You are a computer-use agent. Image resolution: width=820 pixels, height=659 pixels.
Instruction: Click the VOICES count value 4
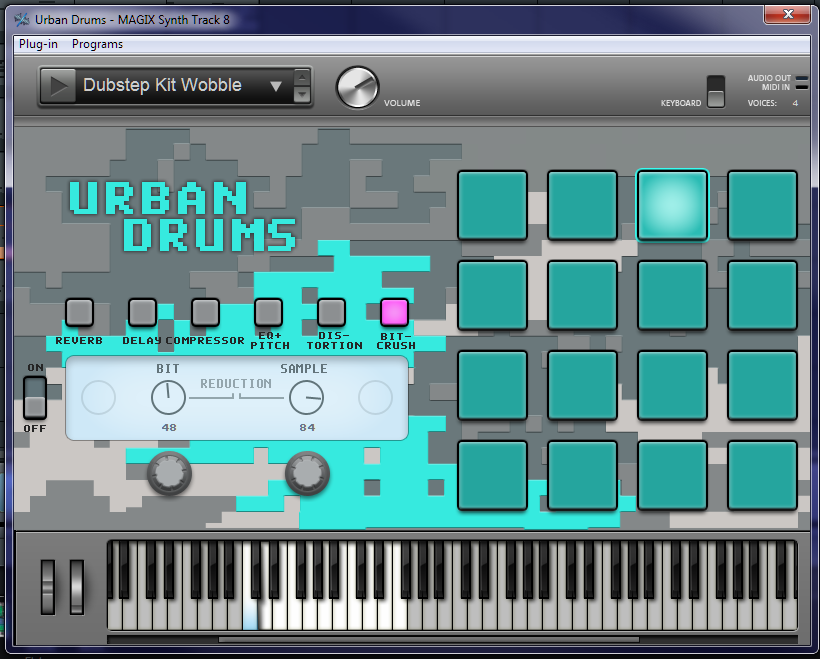pyautogui.click(x=795, y=103)
